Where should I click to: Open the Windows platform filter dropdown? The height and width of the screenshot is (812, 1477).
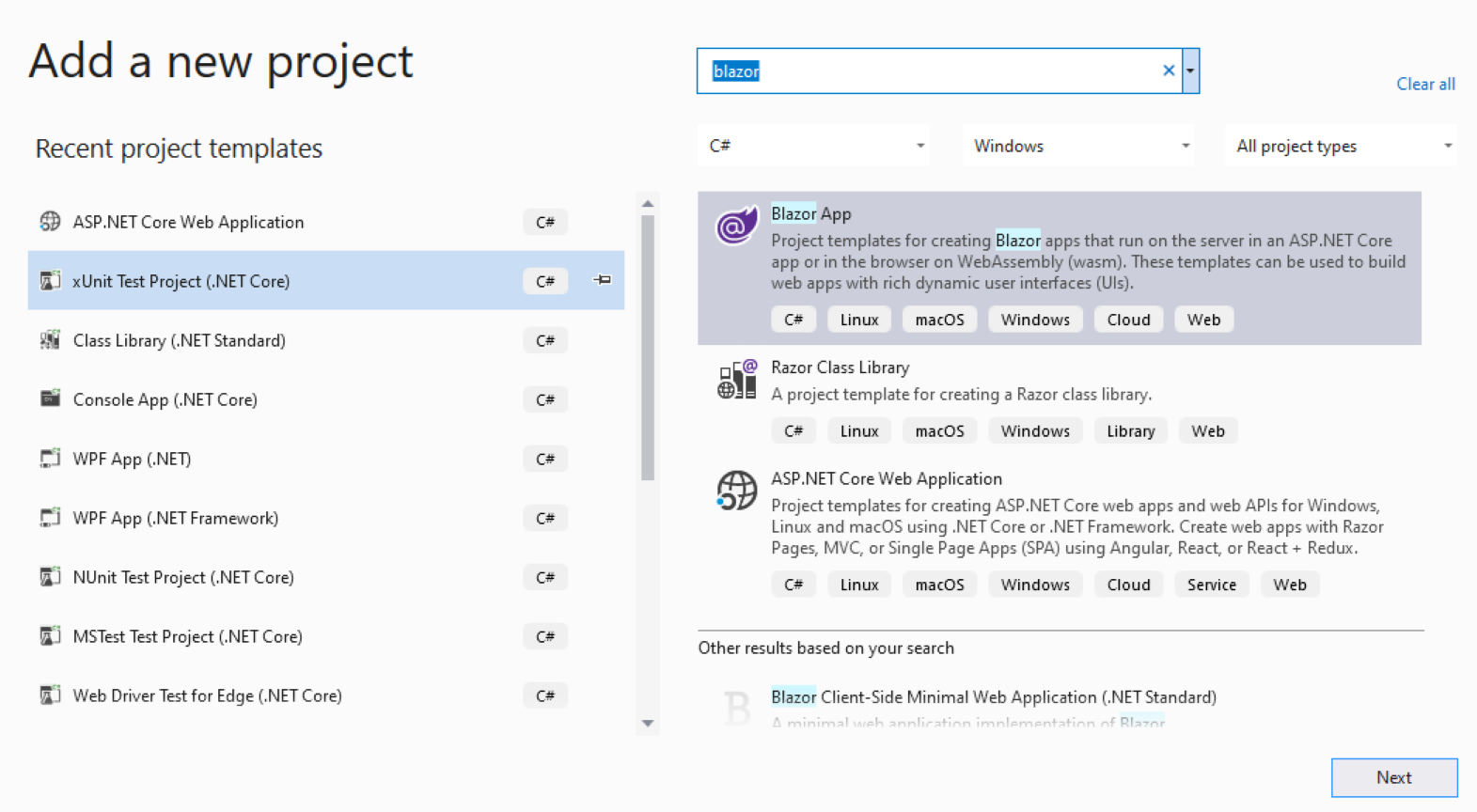point(1078,146)
